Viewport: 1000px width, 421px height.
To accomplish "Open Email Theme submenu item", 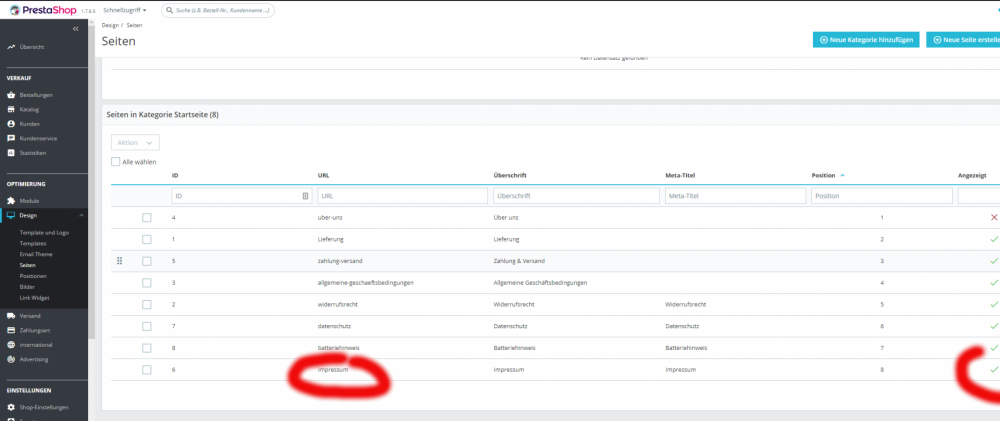I will [x=36, y=254].
